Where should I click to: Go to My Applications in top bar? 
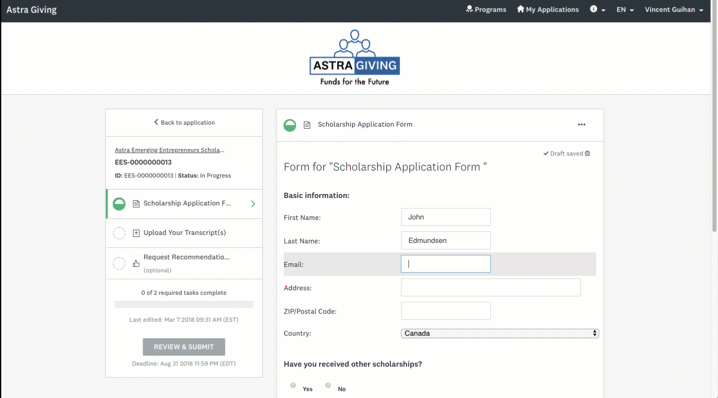pos(548,9)
